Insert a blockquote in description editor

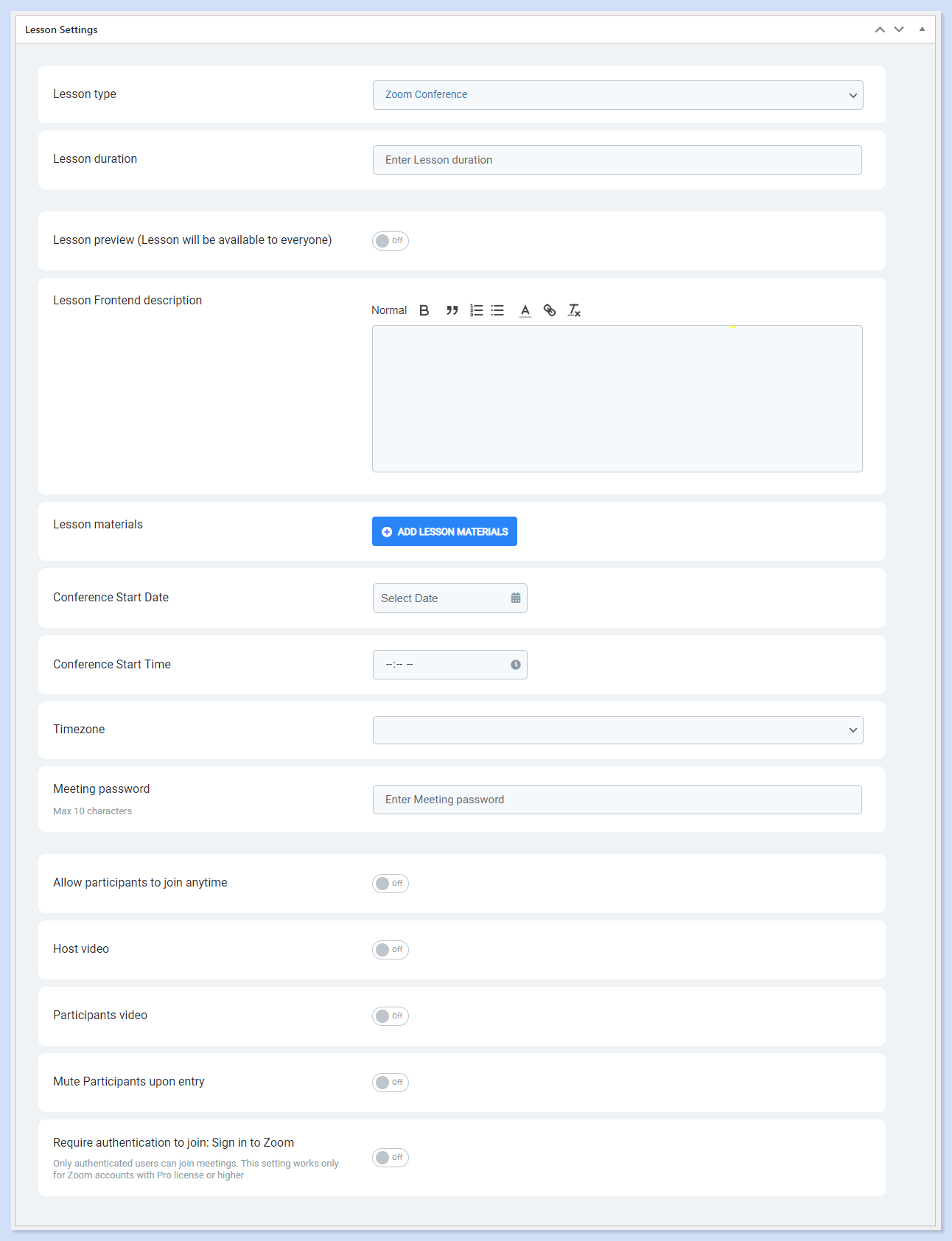pyautogui.click(x=452, y=310)
